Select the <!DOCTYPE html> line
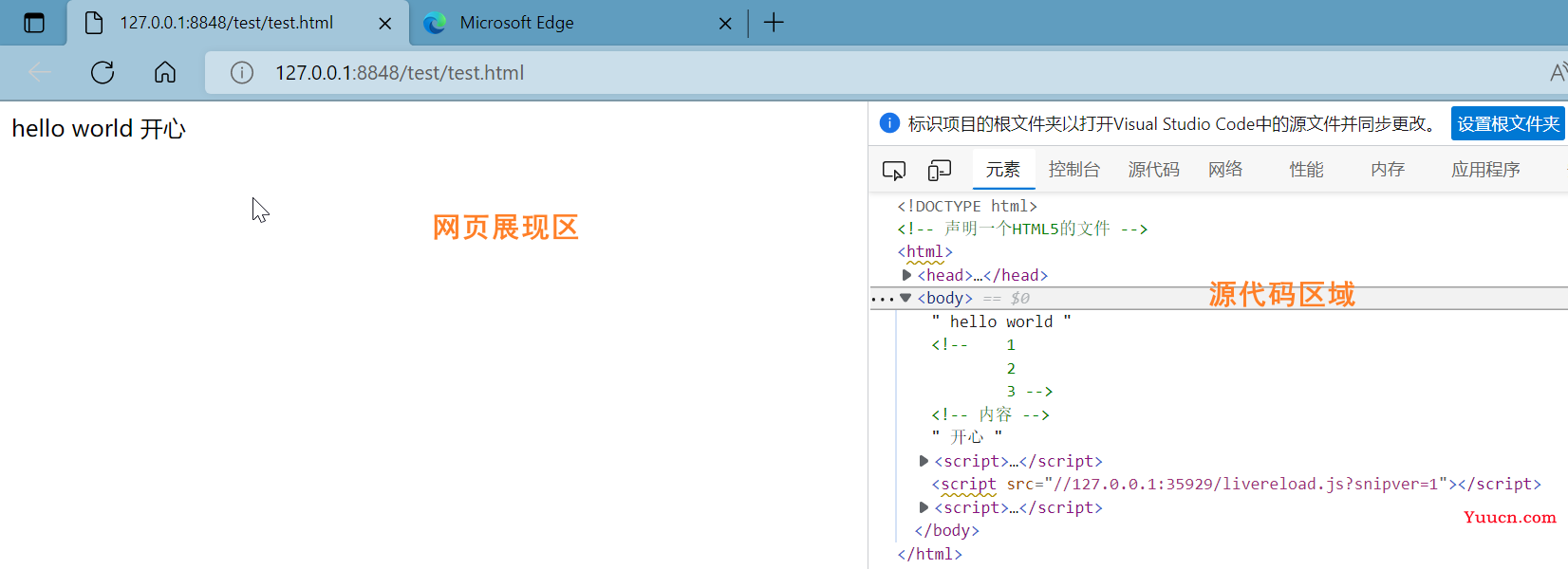The image size is (1568, 569). tap(967, 206)
